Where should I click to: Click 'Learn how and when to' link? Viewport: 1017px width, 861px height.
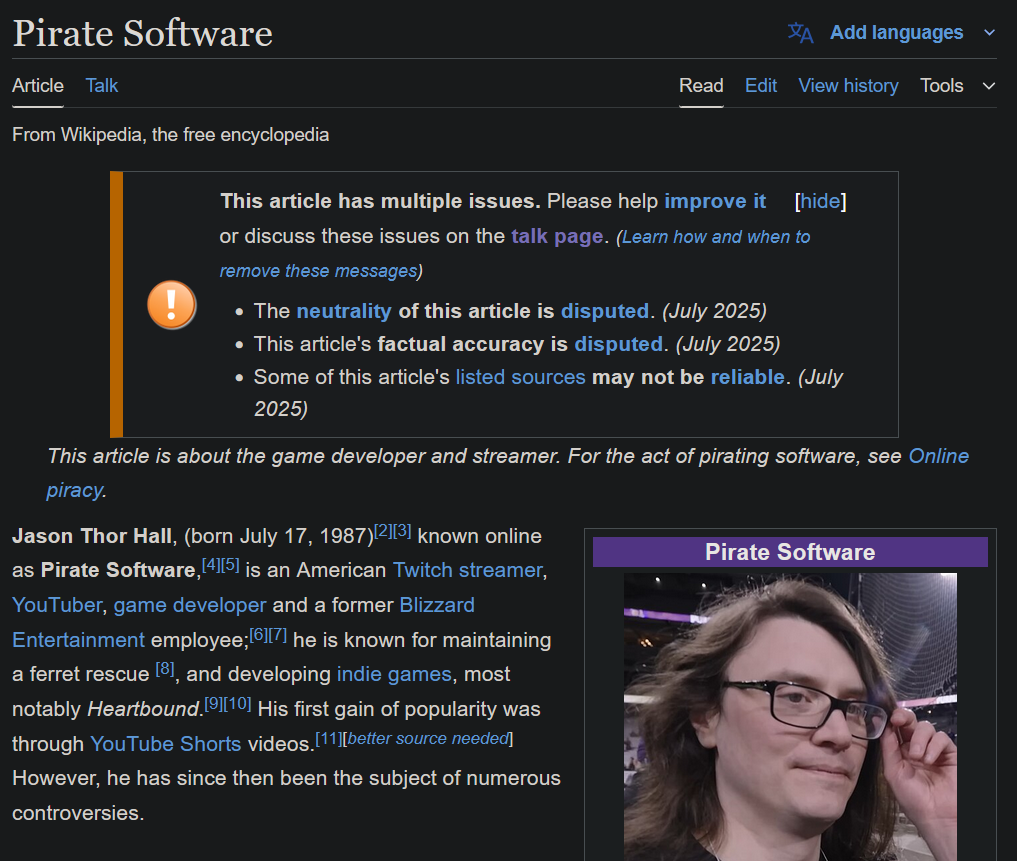tap(716, 237)
